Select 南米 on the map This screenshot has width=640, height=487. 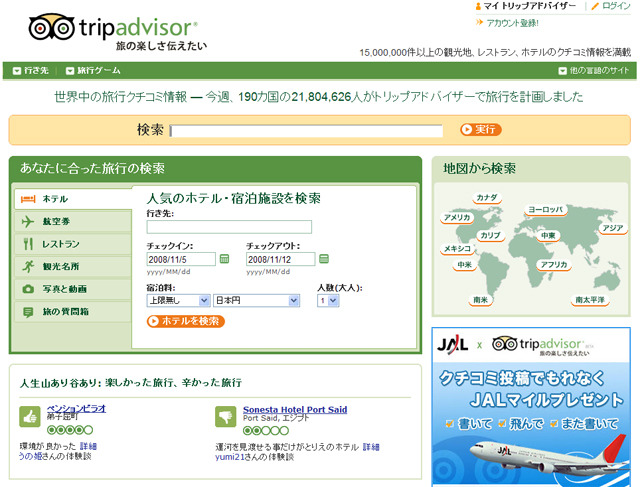pyautogui.click(x=480, y=300)
